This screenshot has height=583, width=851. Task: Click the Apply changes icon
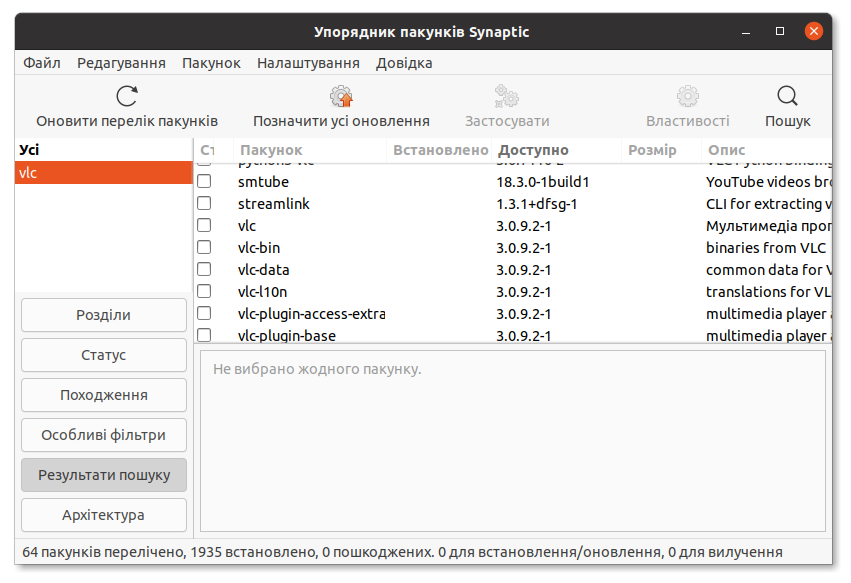coord(506,95)
